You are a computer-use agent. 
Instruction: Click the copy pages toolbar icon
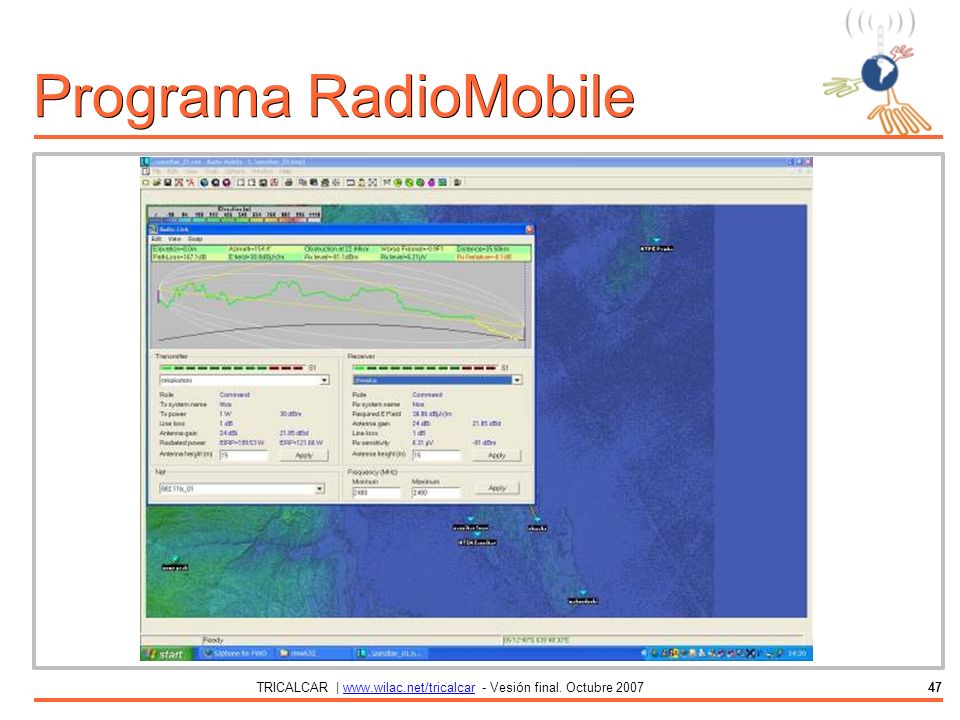[303, 182]
